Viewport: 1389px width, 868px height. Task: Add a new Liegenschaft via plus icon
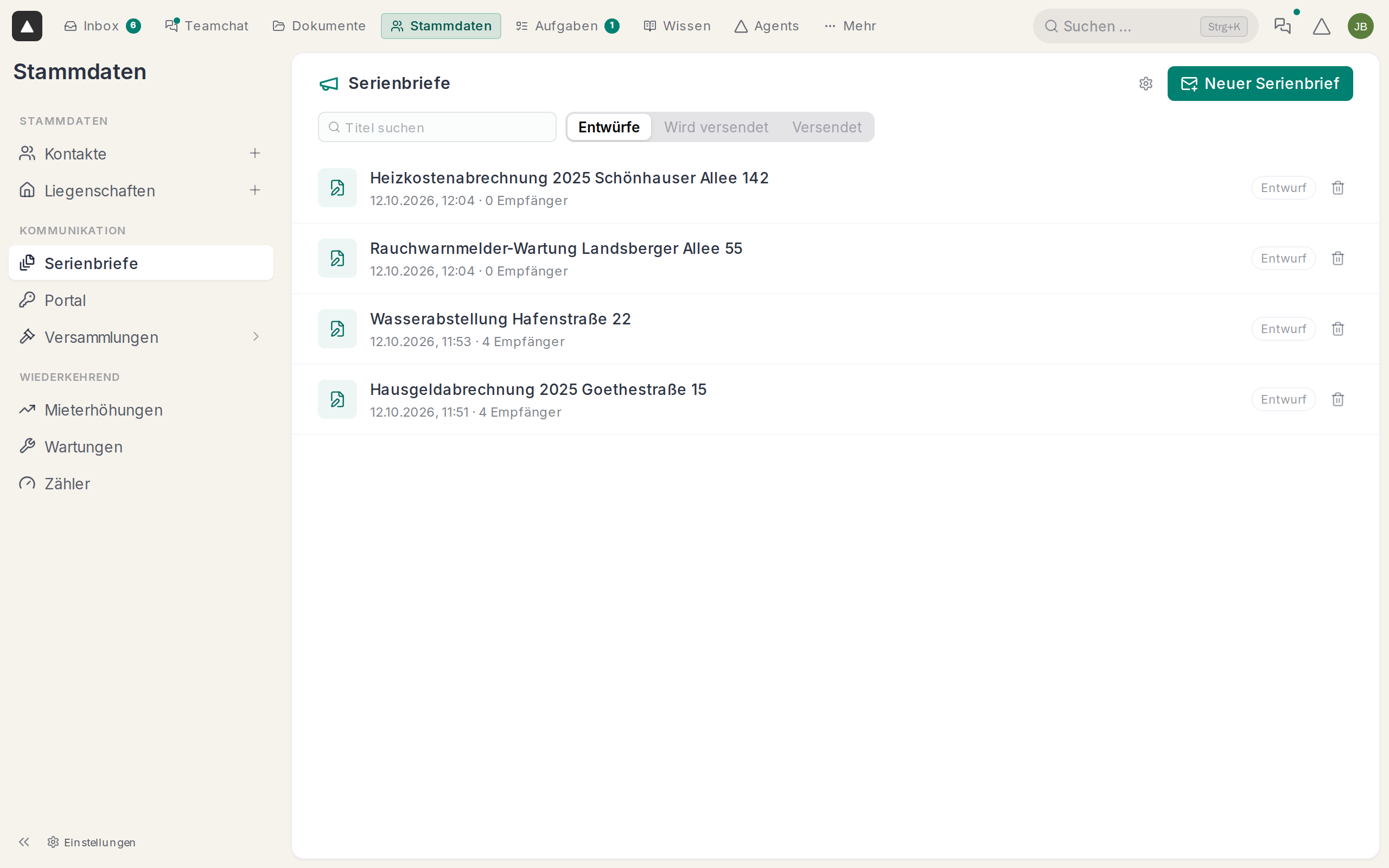(255, 190)
